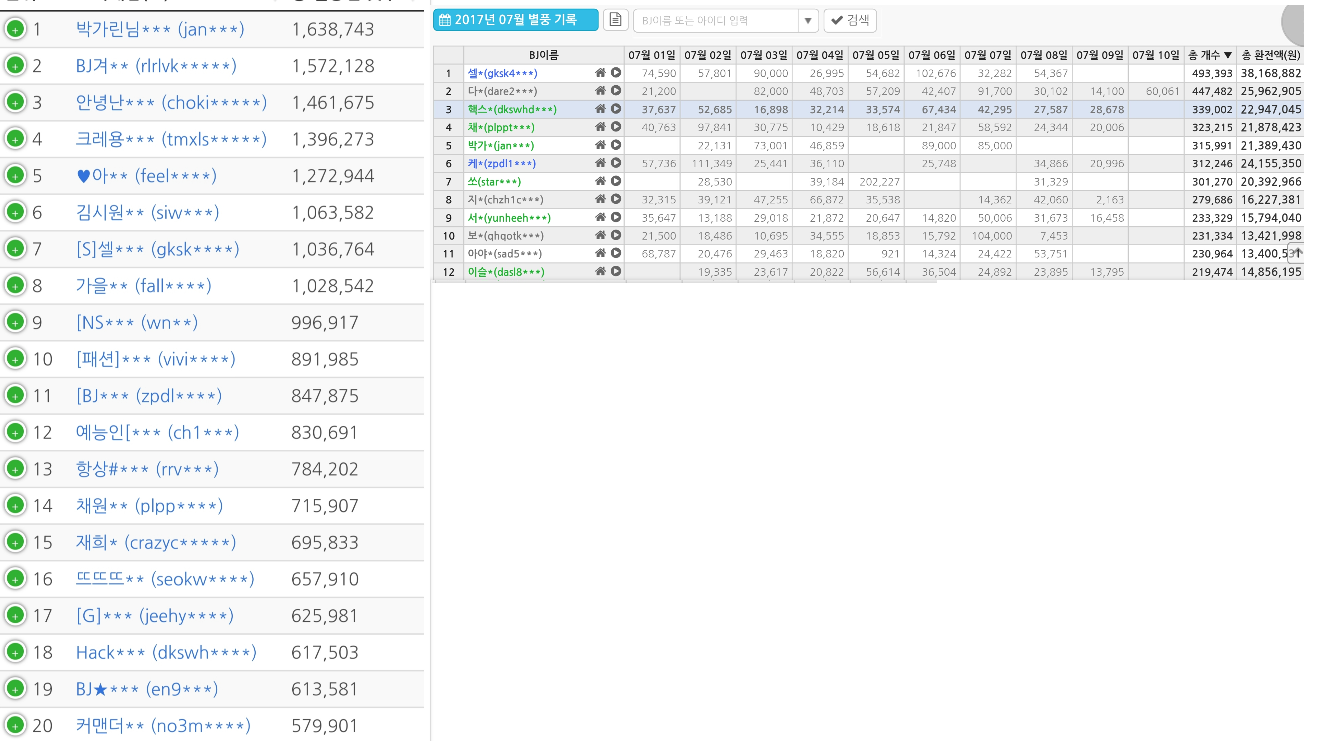Screen dimensions: 1320x748
Task: Click the home icon for 셀*(gksk4***)
Action: click(600, 73)
